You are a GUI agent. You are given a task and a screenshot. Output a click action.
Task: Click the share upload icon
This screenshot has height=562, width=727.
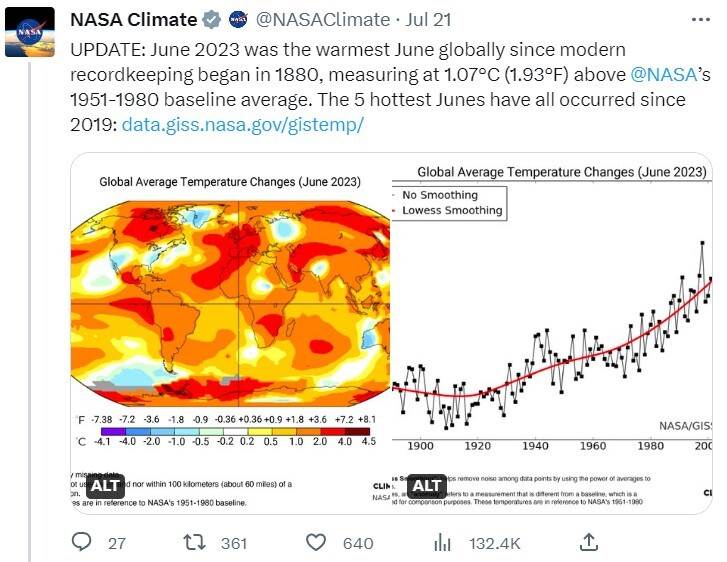click(589, 541)
